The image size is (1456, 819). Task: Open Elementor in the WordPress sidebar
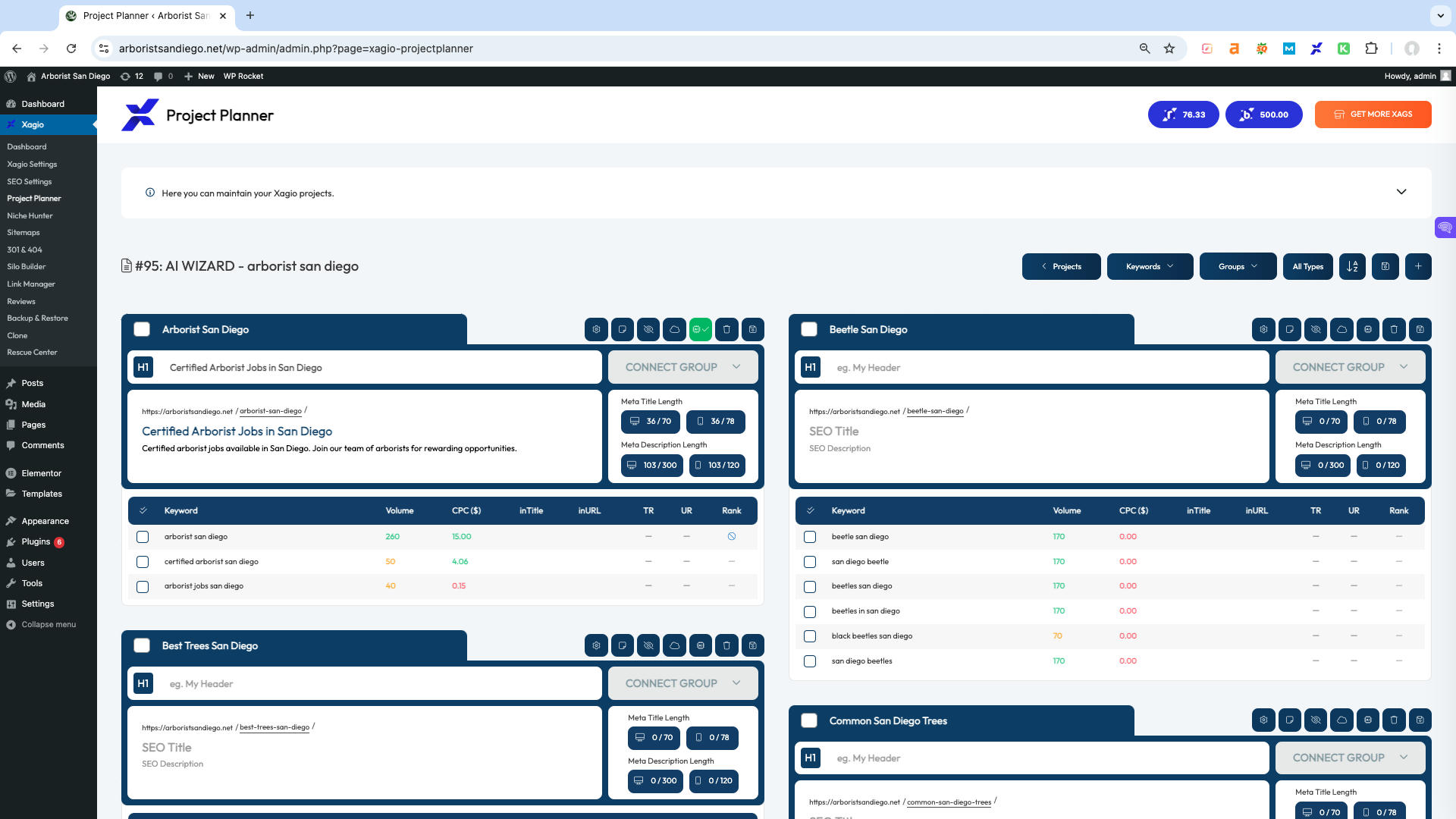coord(41,473)
